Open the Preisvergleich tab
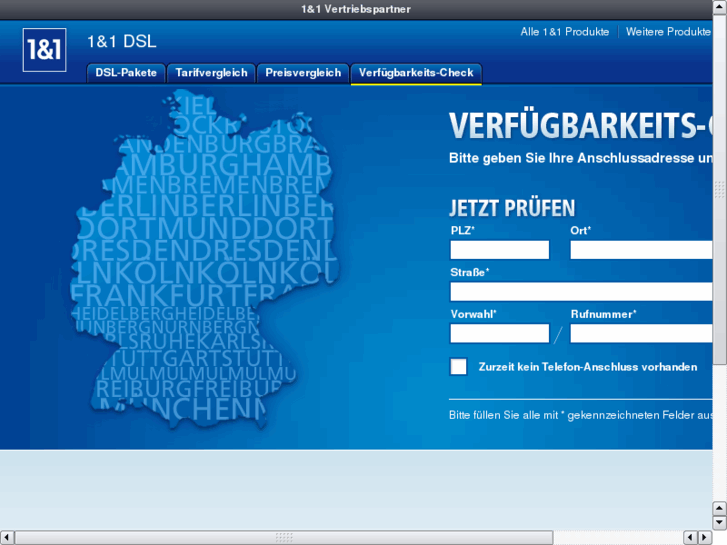The height and width of the screenshot is (545, 727). (x=303, y=73)
